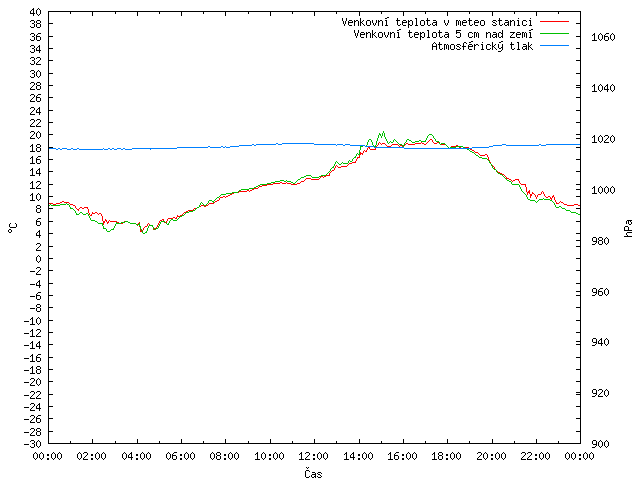Click the red legend line sample
The height and width of the screenshot is (480, 640).
(x=554, y=22)
